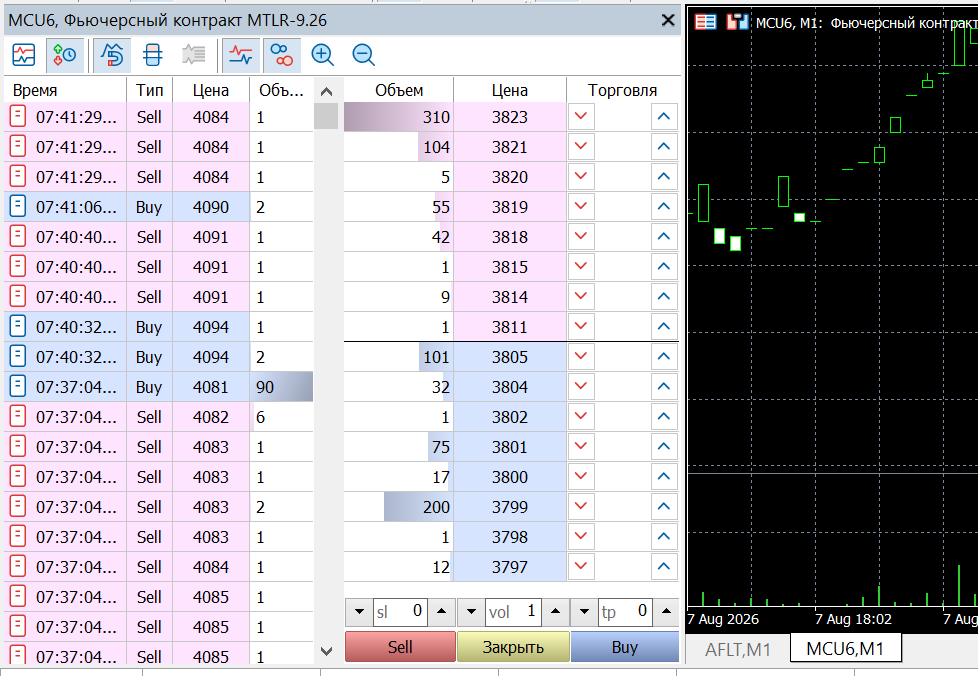This screenshot has height=676, width=978.
Task: Click the depth of market icon on the MCU6 chart
Action: point(737,22)
